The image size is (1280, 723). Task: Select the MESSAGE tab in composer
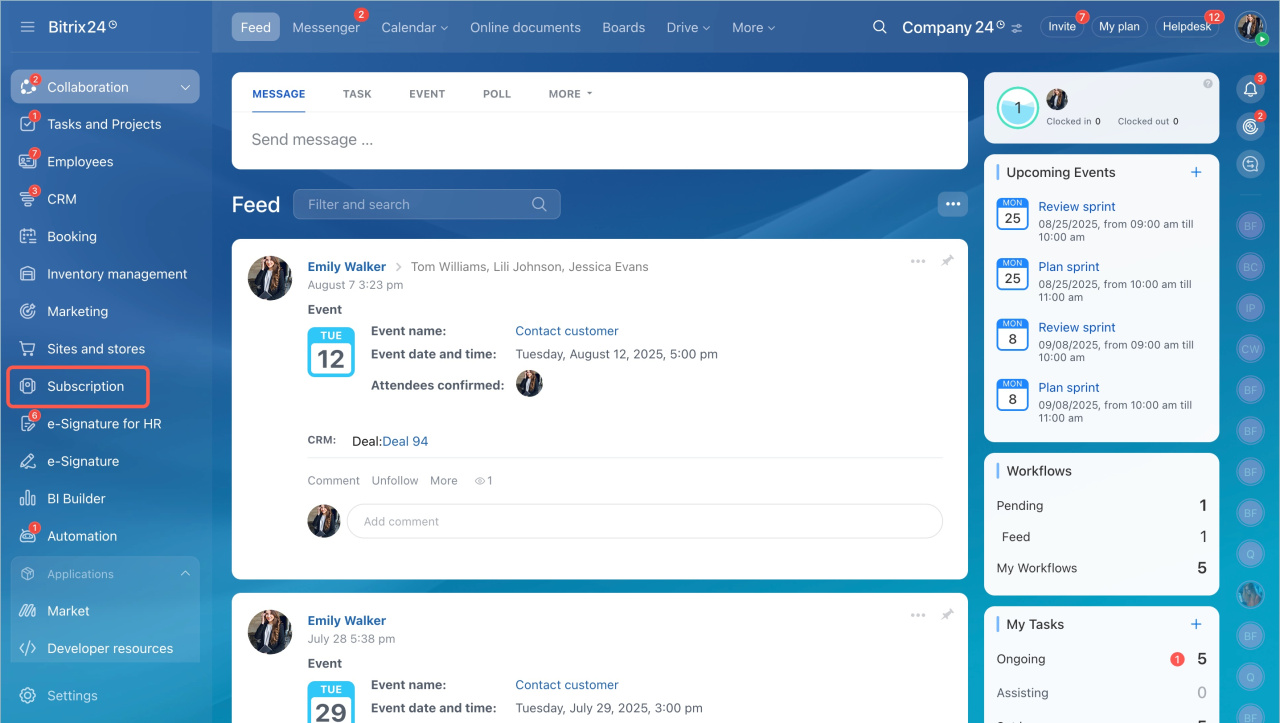click(279, 94)
